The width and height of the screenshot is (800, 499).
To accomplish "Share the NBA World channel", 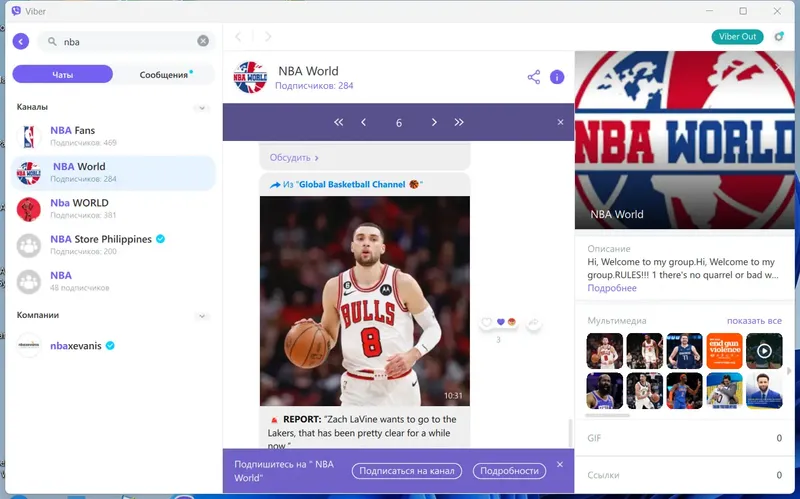I will point(534,77).
